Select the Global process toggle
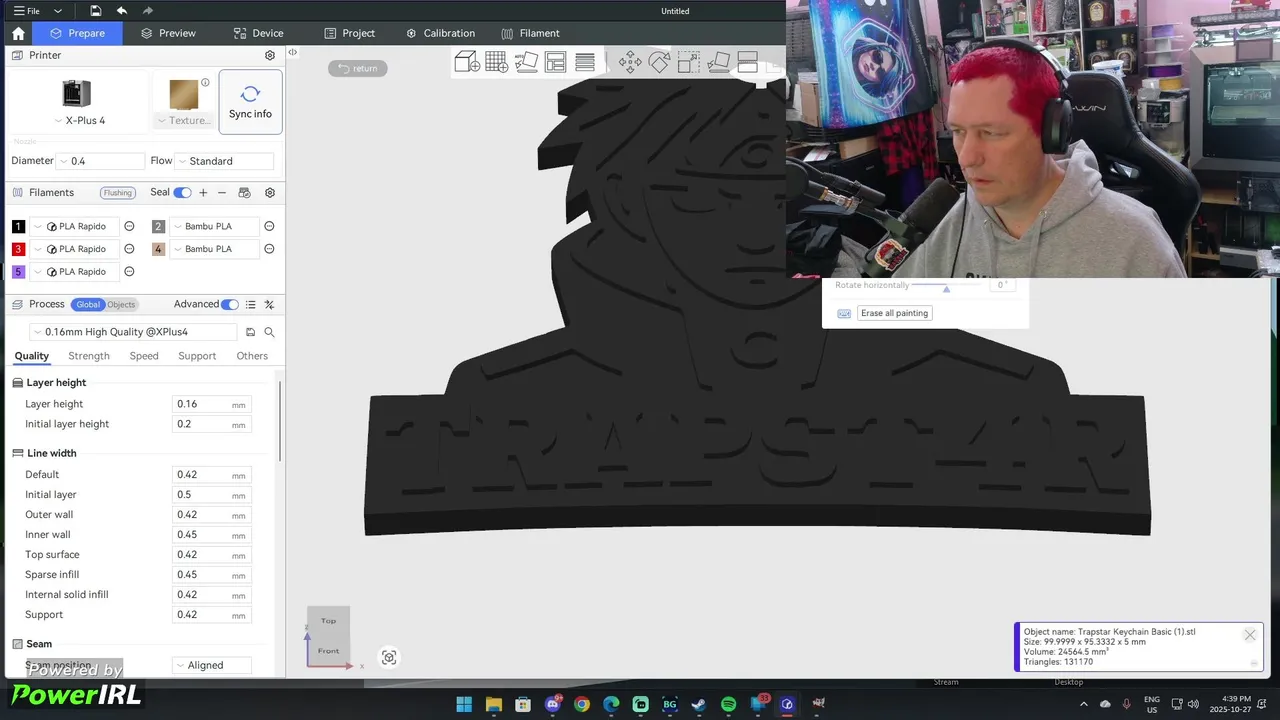 (88, 305)
